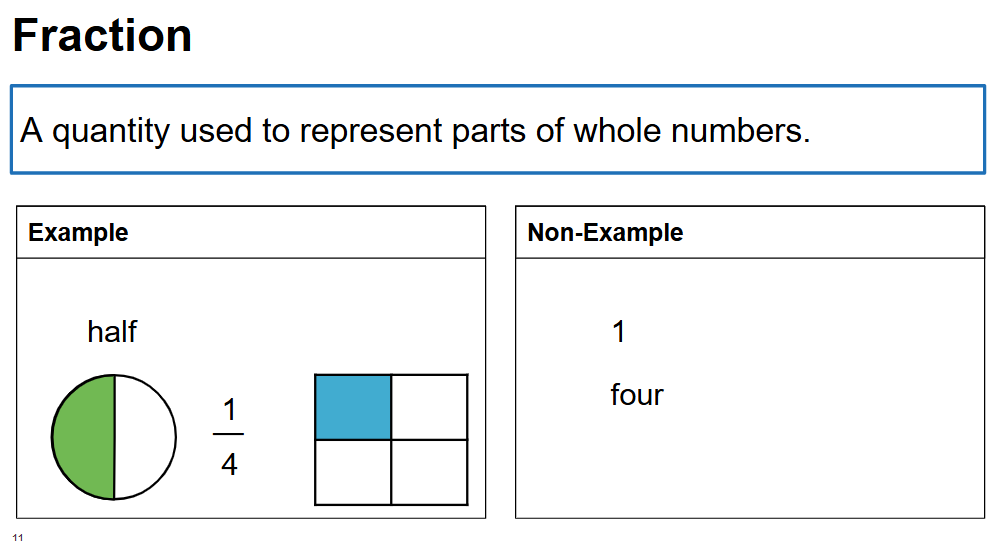
Task: Click the fraction bar between 1 and 4
Action: pos(229,435)
